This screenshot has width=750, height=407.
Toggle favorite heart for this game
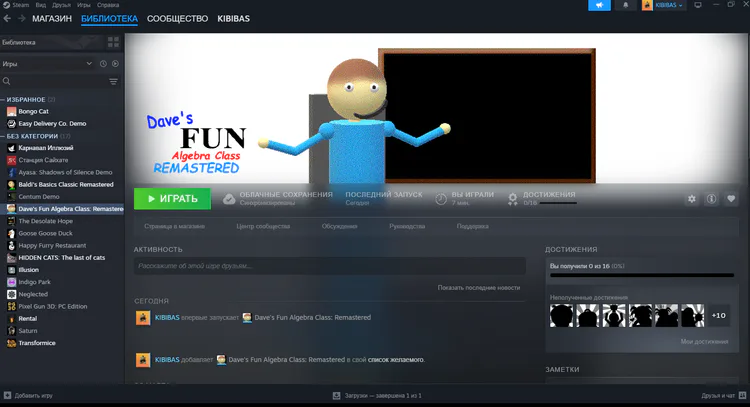click(x=731, y=198)
